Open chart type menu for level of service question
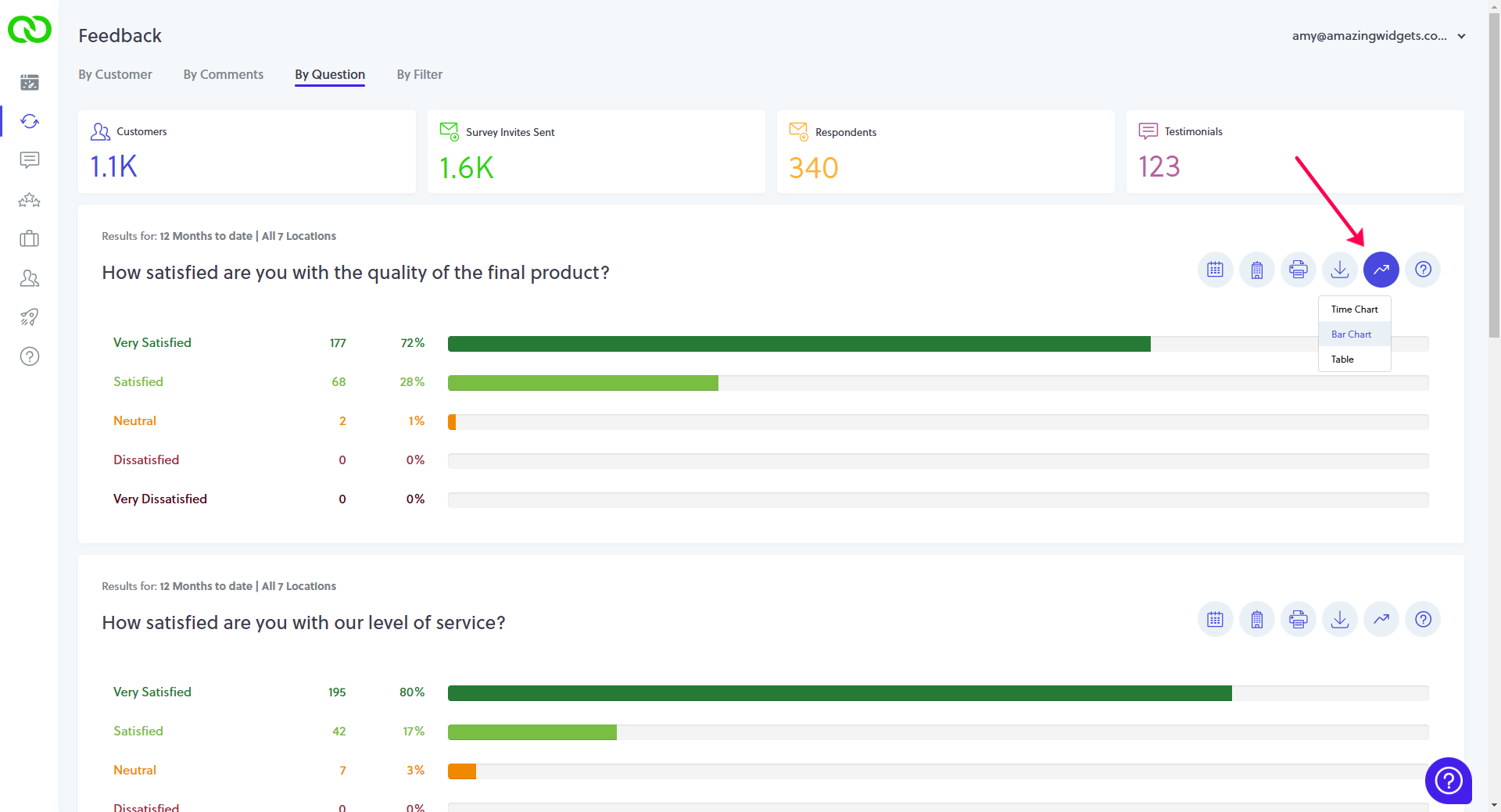This screenshot has width=1501, height=812. (x=1381, y=620)
